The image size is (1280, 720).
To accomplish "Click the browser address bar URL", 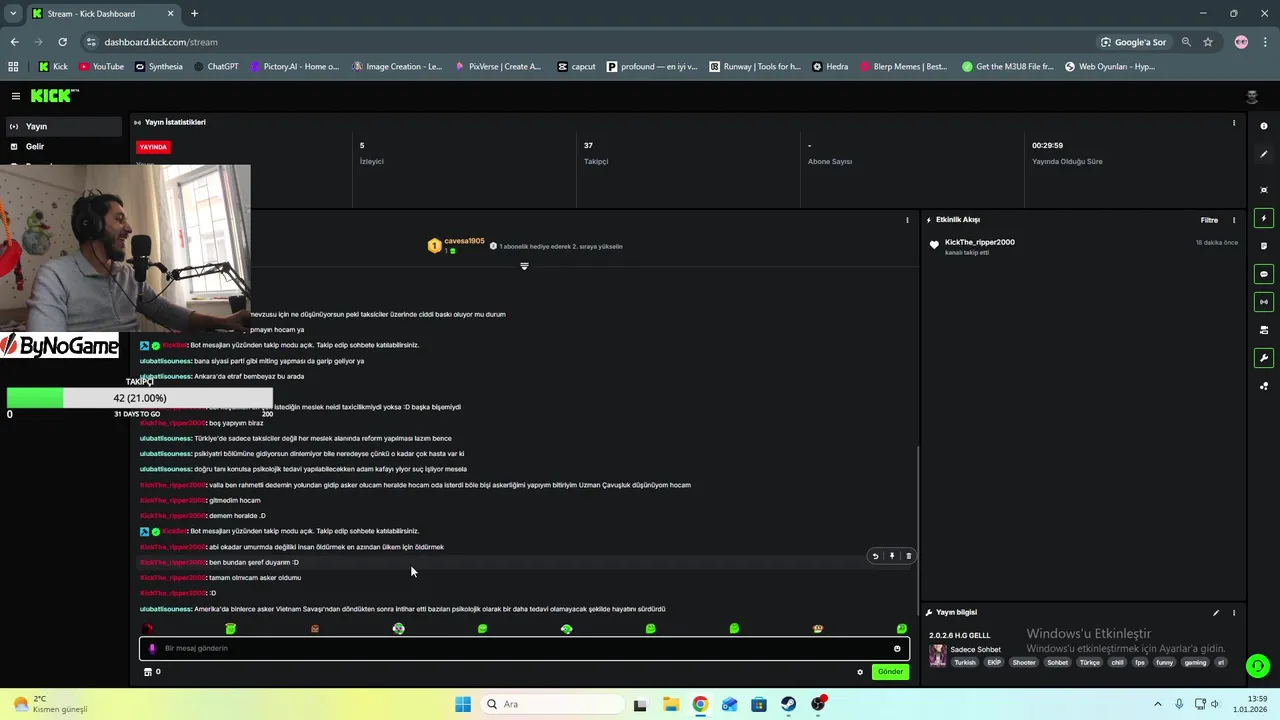I will 161,42.
